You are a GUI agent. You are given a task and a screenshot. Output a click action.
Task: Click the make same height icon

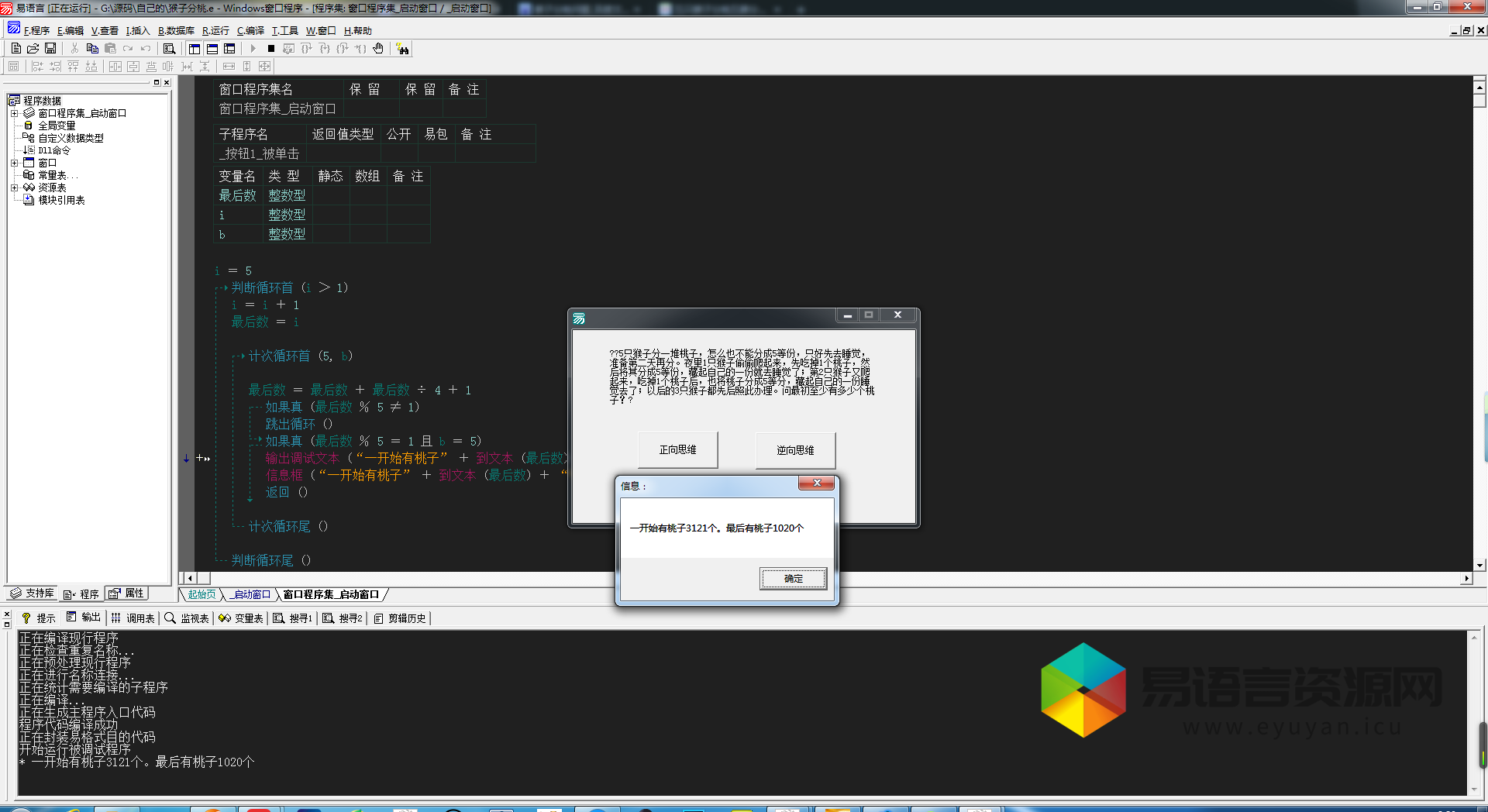246,67
